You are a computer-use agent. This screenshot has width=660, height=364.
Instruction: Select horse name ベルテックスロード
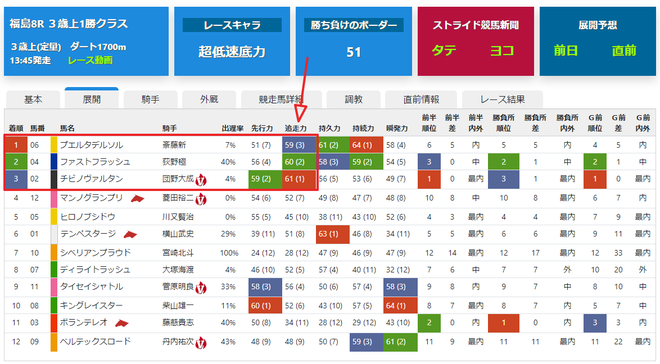(x=95, y=341)
